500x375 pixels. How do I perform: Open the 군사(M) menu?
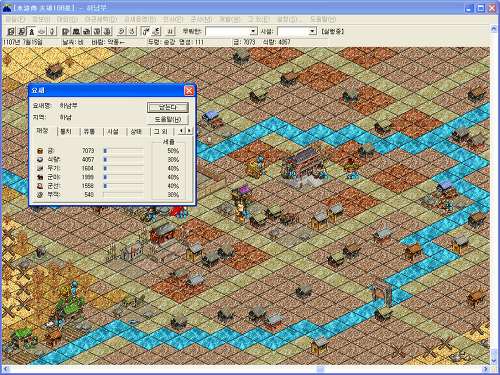pyautogui.click(x=201, y=19)
